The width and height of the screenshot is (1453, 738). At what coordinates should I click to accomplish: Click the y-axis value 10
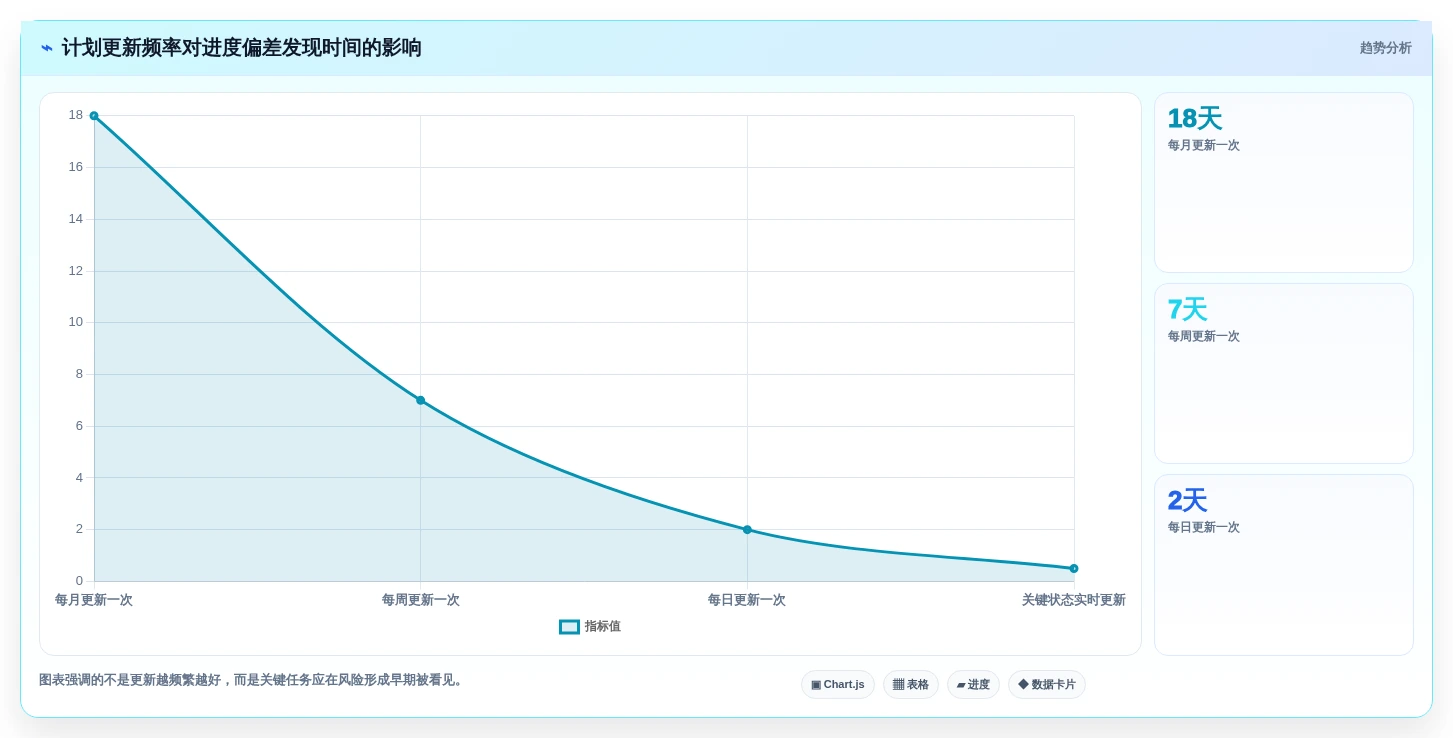tap(76, 322)
